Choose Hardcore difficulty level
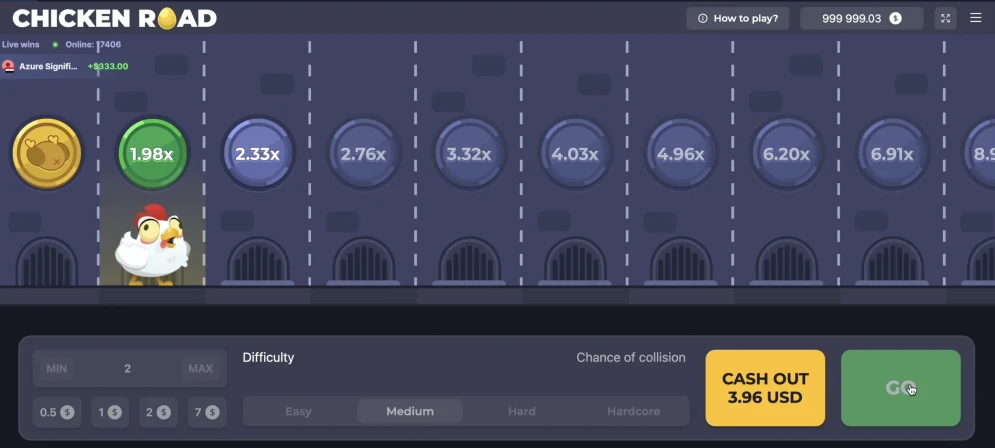 click(x=634, y=411)
